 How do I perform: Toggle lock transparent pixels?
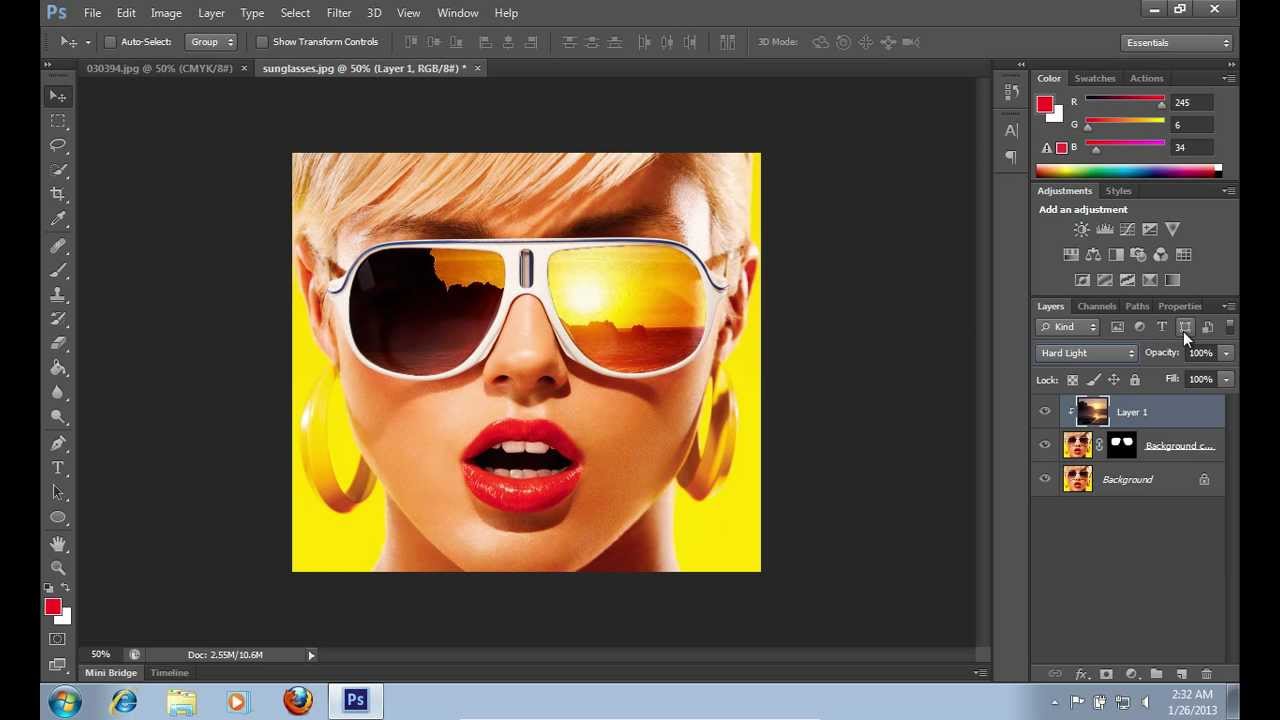[x=1072, y=380]
